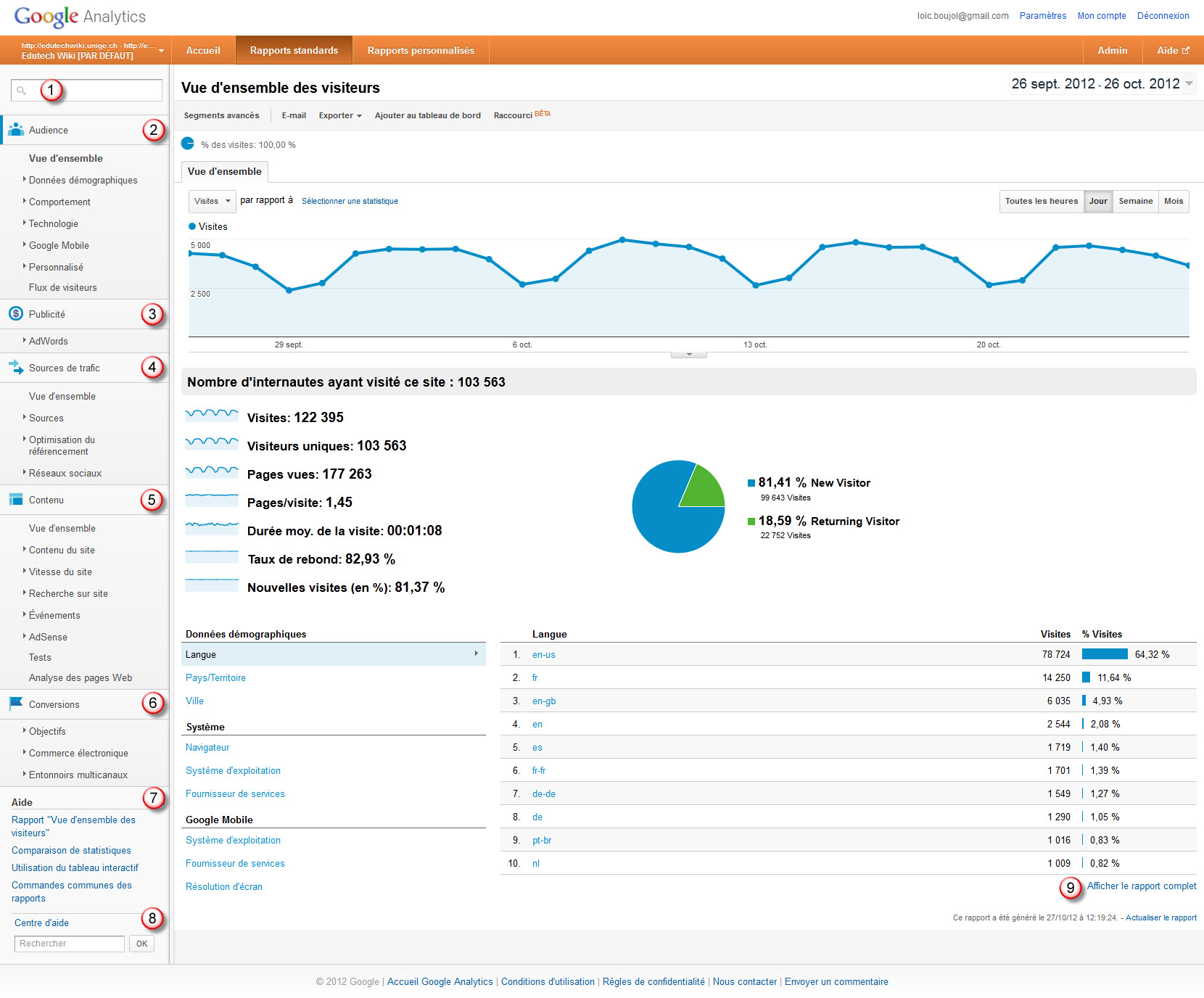Open the Rapports personnalisés tab
Image resolution: width=1204 pixels, height=998 pixels.
(x=421, y=50)
